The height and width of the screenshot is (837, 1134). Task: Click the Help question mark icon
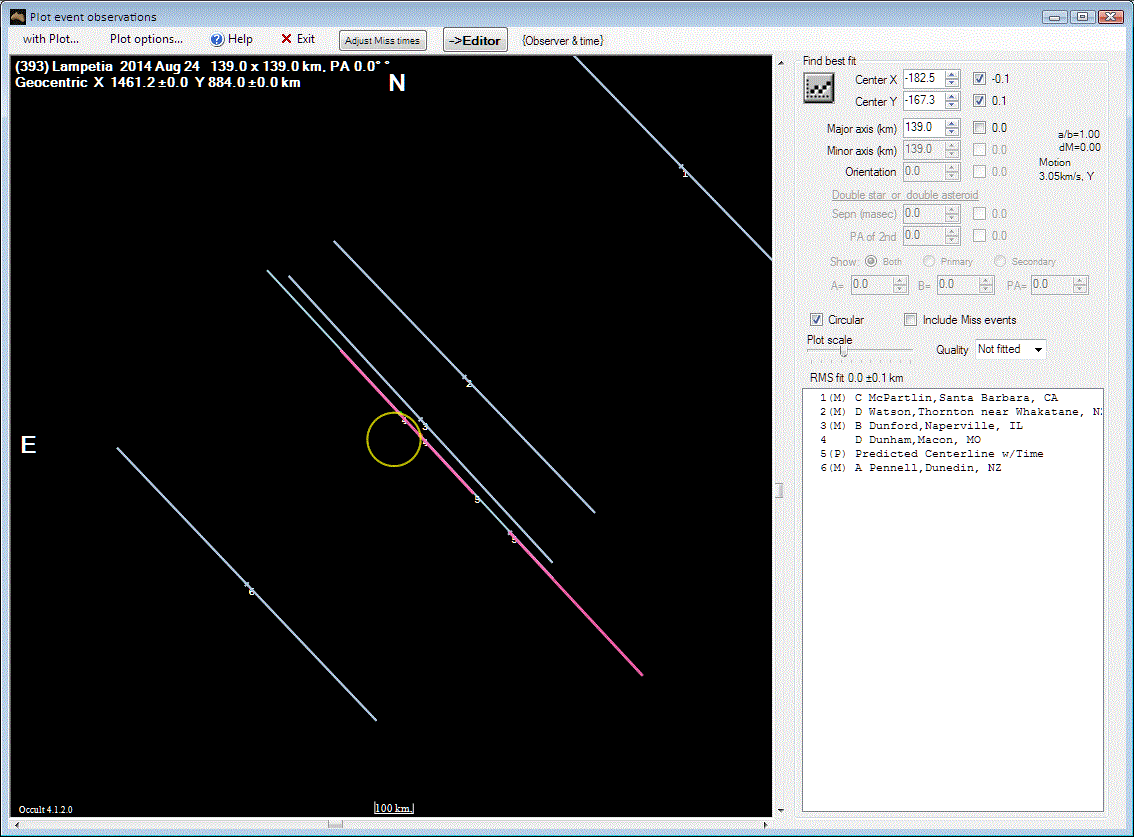(216, 40)
